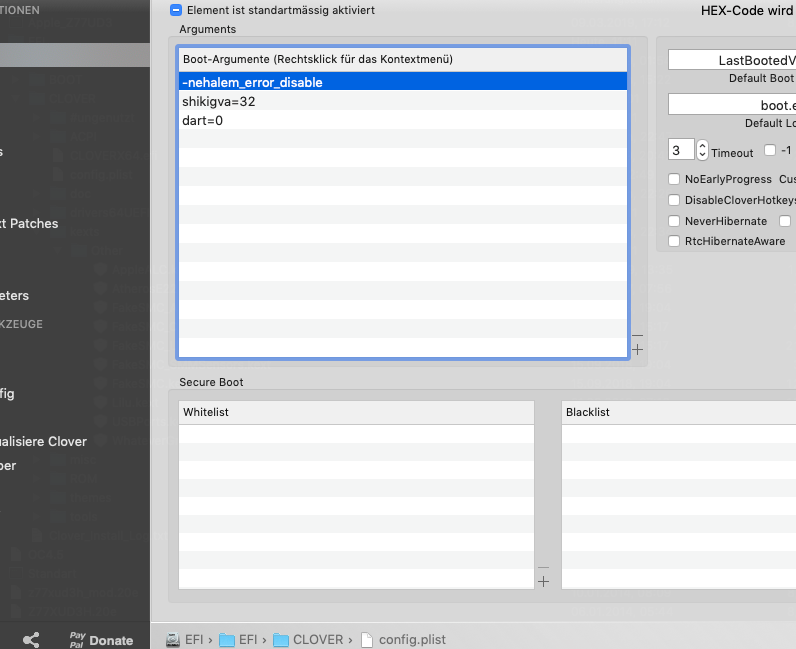Click the Boot-Argumente column header
The width and height of the screenshot is (796, 649).
coord(403,59)
